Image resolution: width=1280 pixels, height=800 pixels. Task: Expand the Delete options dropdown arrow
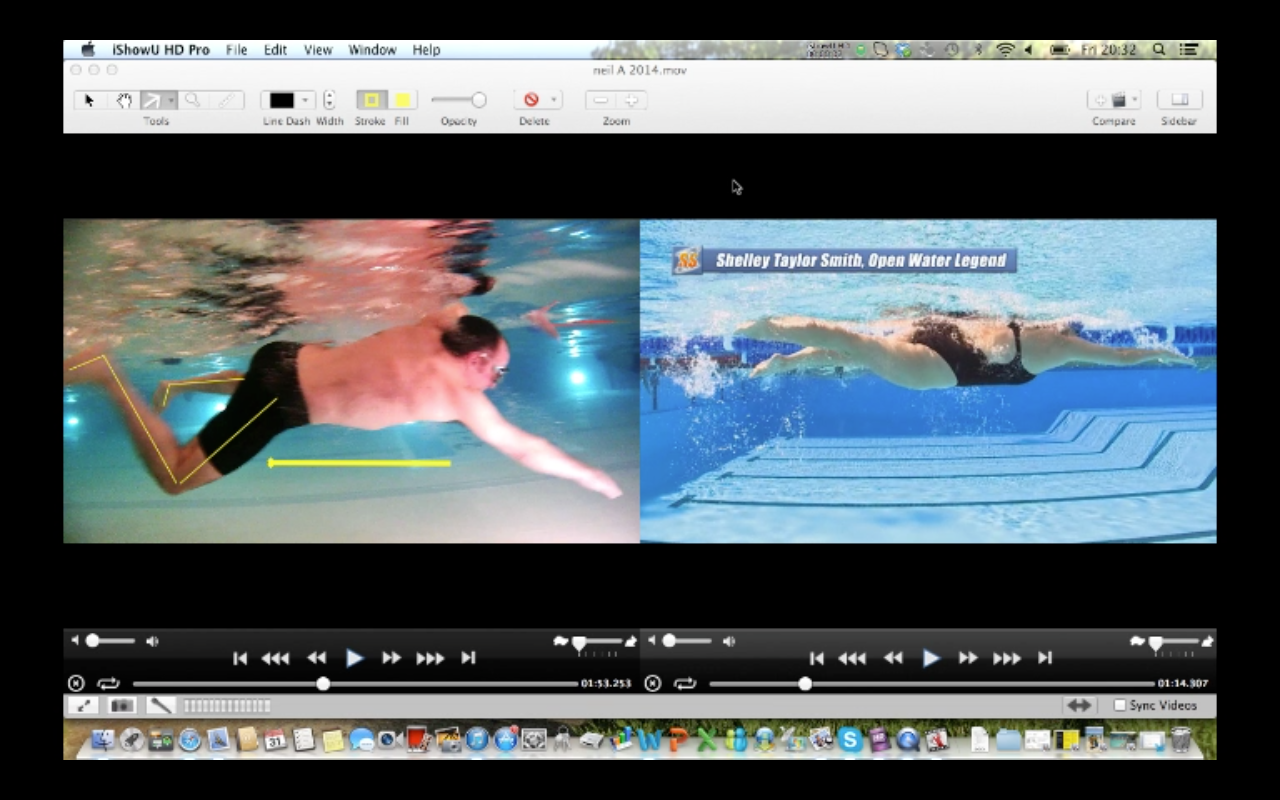pyautogui.click(x=554, y=100)
